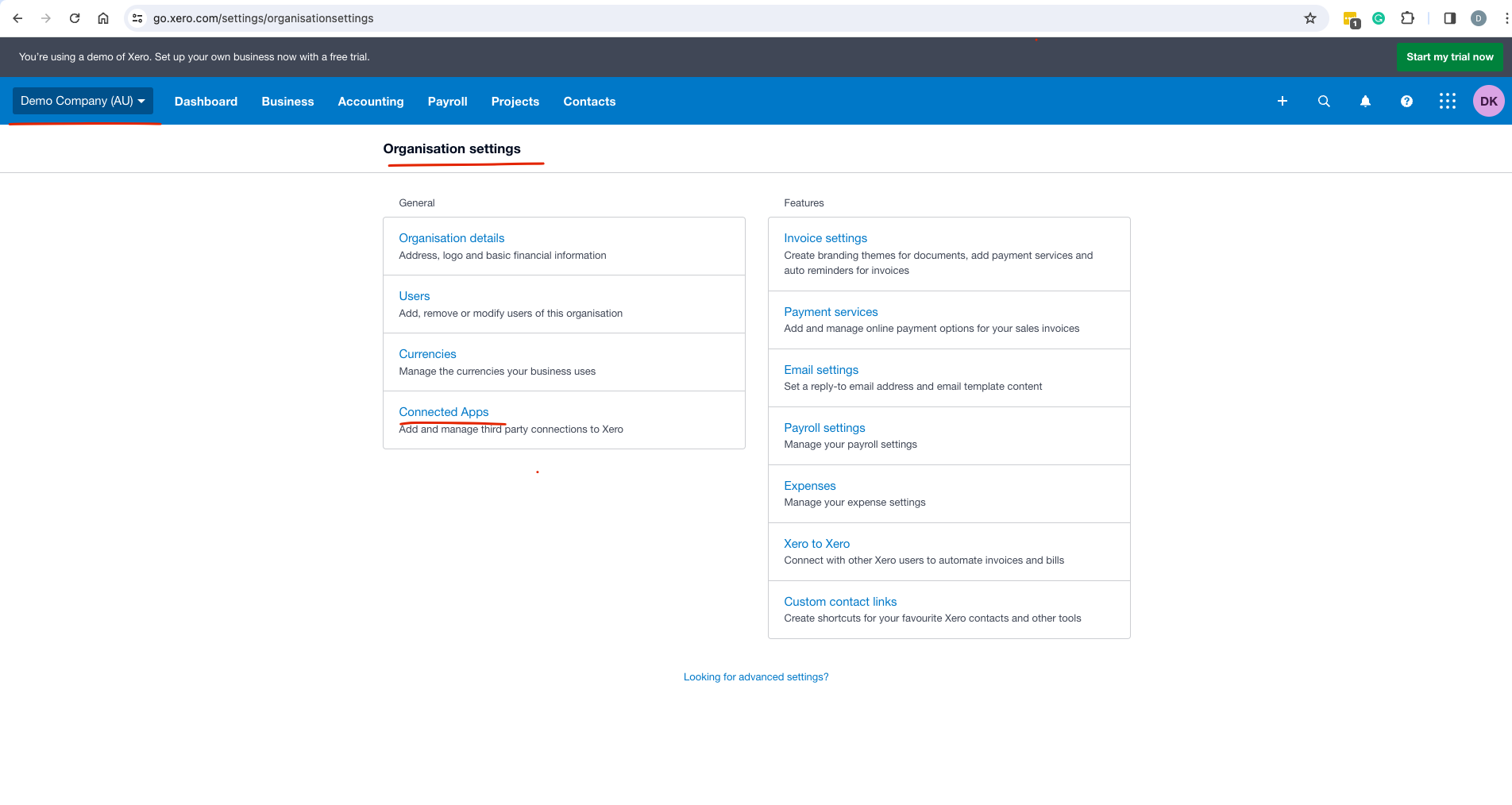This screenshot has height=805, width=1512.
Task: Open the Dashboard menu item
Action: tap(206, 102)
